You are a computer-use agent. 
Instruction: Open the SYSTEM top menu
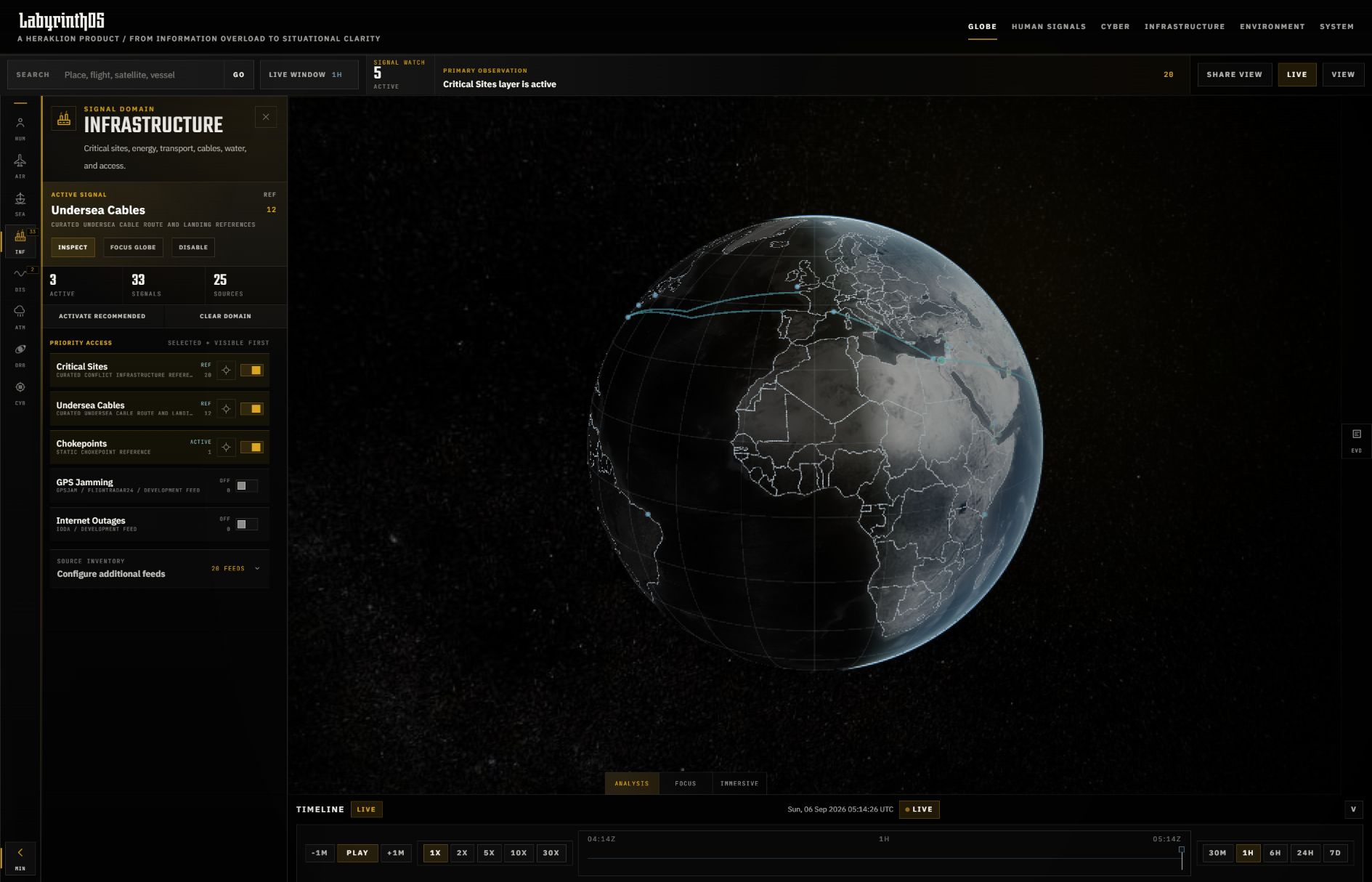coord(1336,27)
